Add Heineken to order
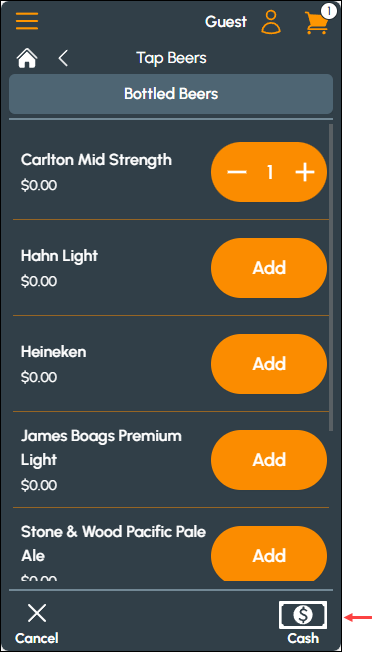 [x=269, y=364]
